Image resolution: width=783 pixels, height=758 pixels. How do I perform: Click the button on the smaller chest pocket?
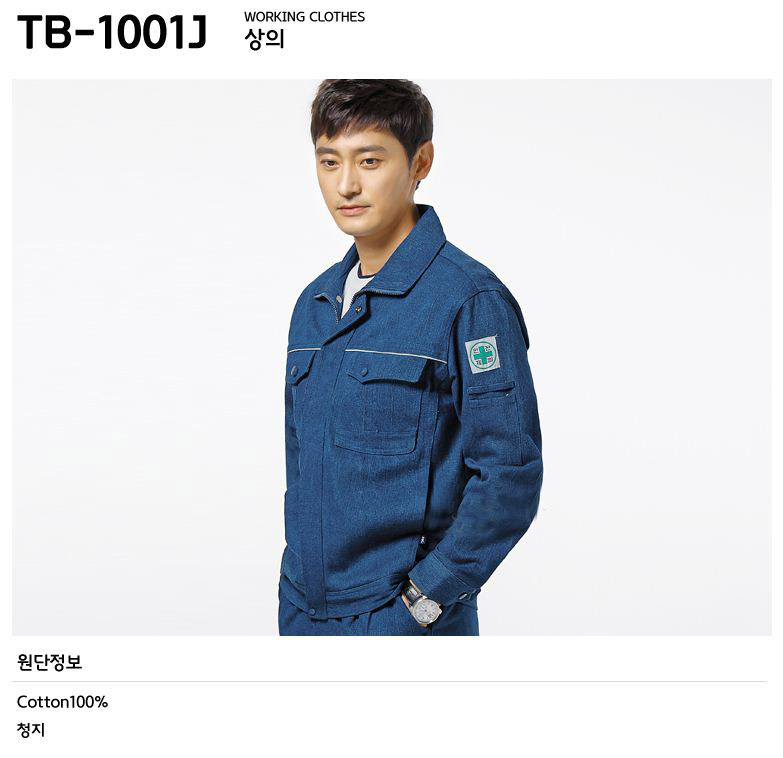(294, 371)
